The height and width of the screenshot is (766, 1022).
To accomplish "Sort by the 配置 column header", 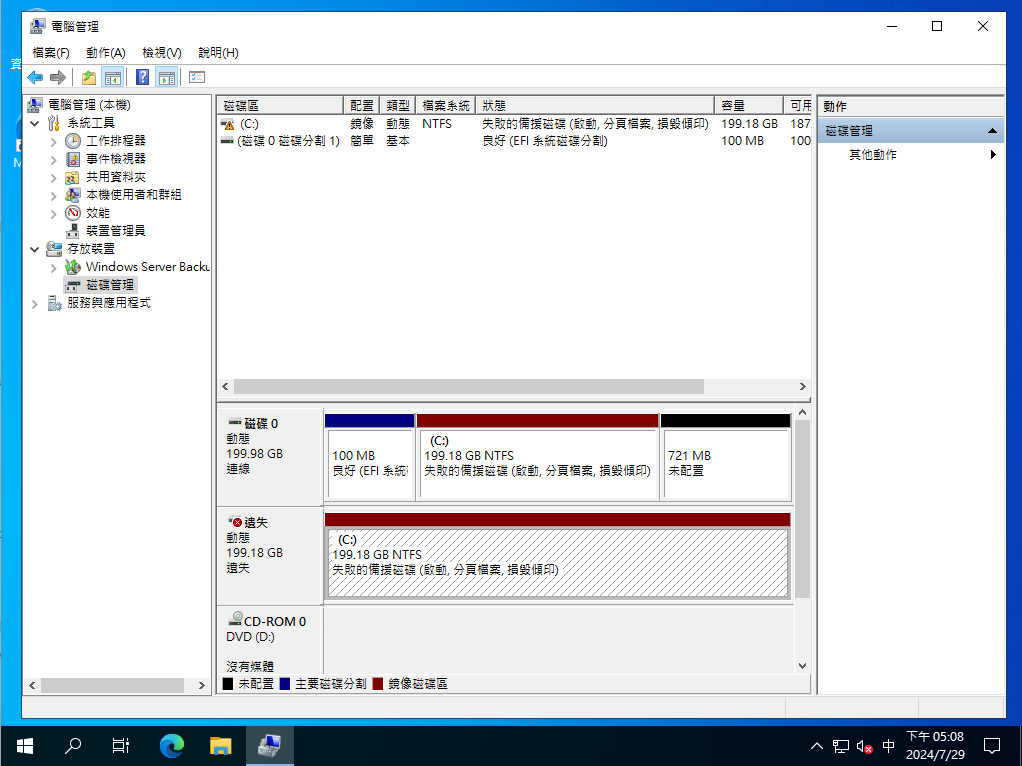I will click(x=361, y=105).
